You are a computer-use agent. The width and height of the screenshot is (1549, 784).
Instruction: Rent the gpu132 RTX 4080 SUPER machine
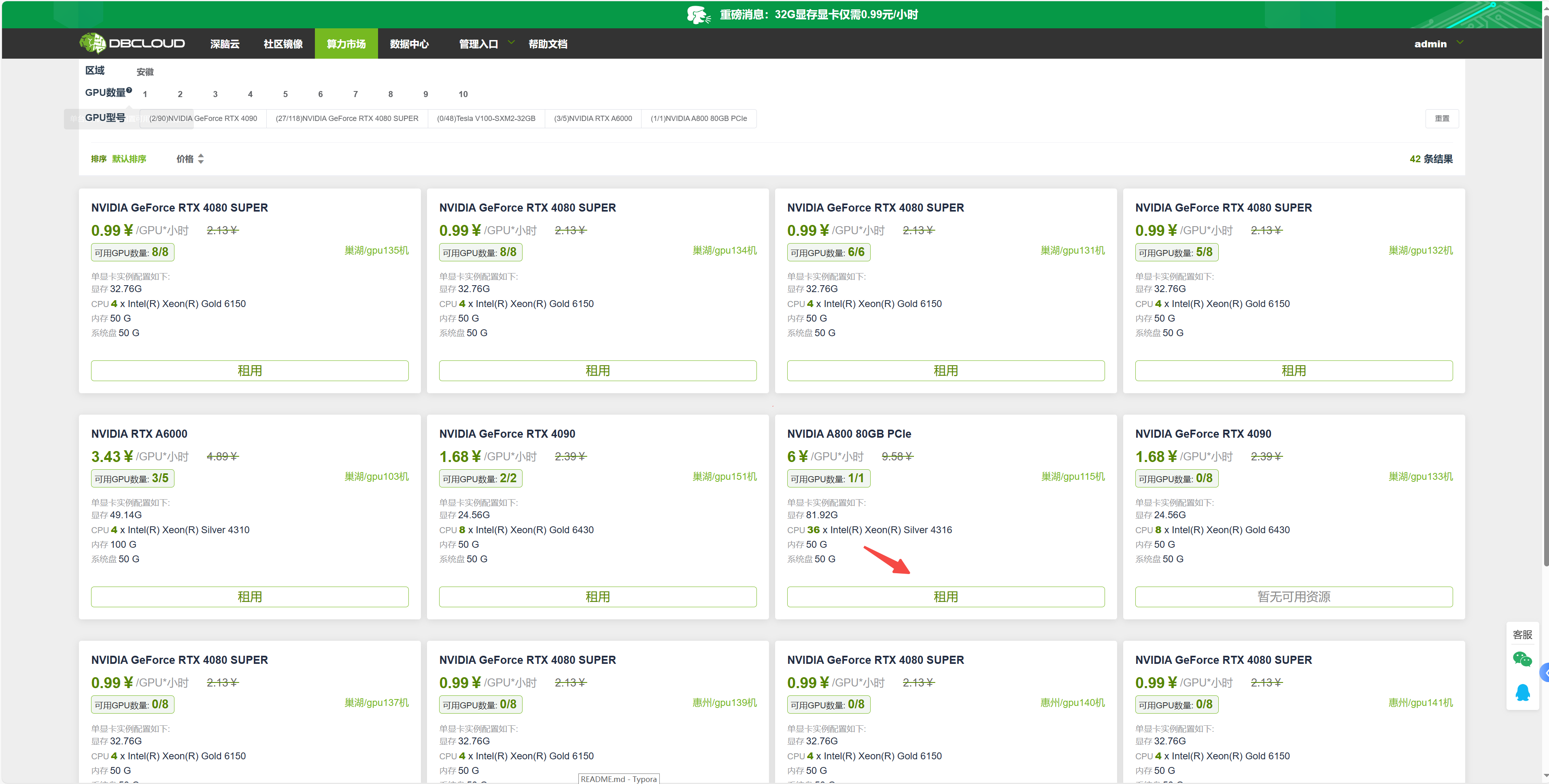click(1294, 370)
